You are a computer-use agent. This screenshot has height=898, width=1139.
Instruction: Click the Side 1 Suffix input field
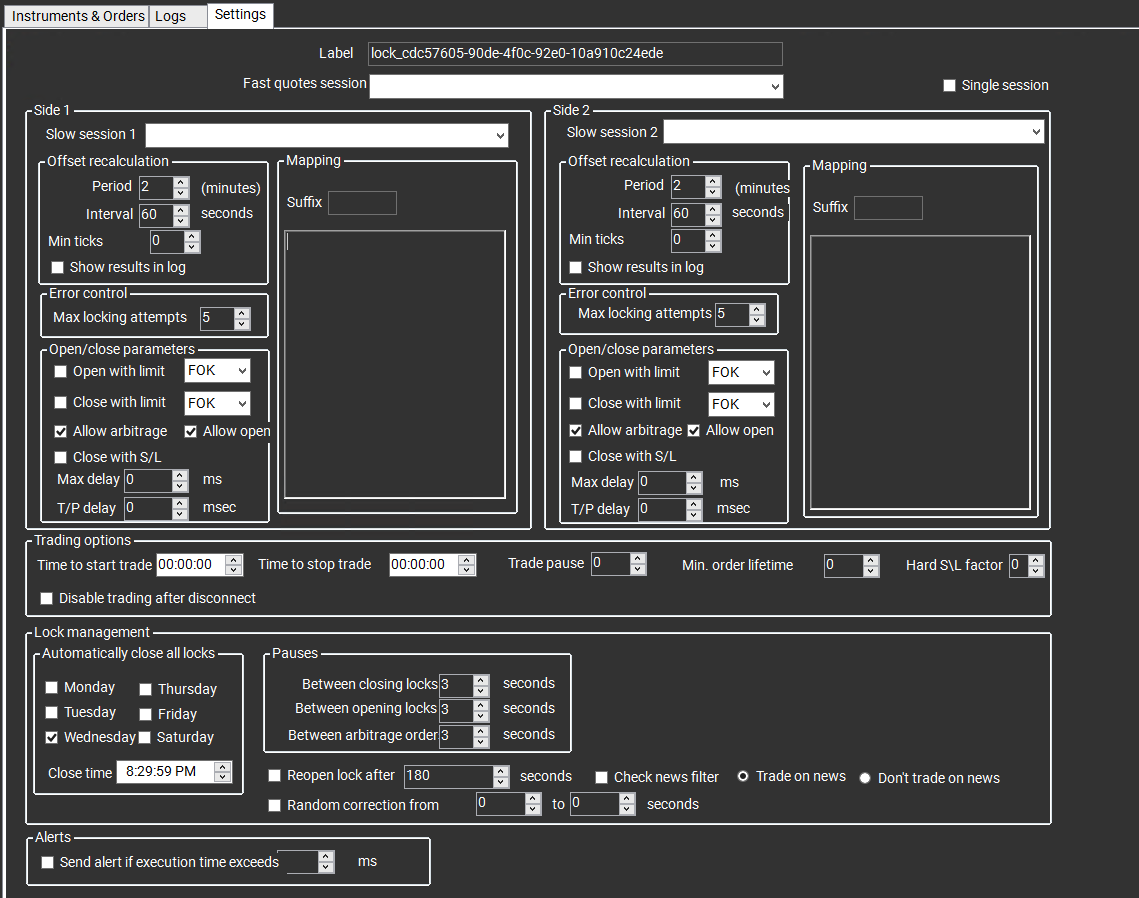click(362, 203)
